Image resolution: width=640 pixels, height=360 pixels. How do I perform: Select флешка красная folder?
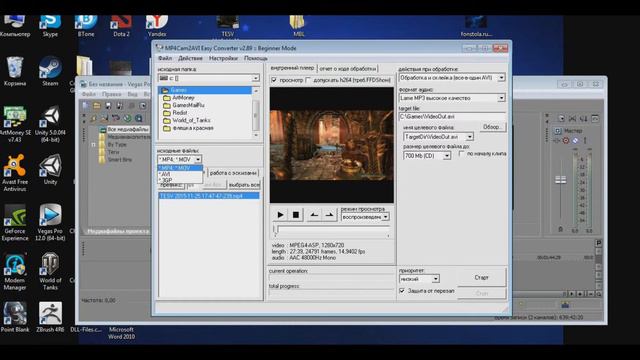192,128
